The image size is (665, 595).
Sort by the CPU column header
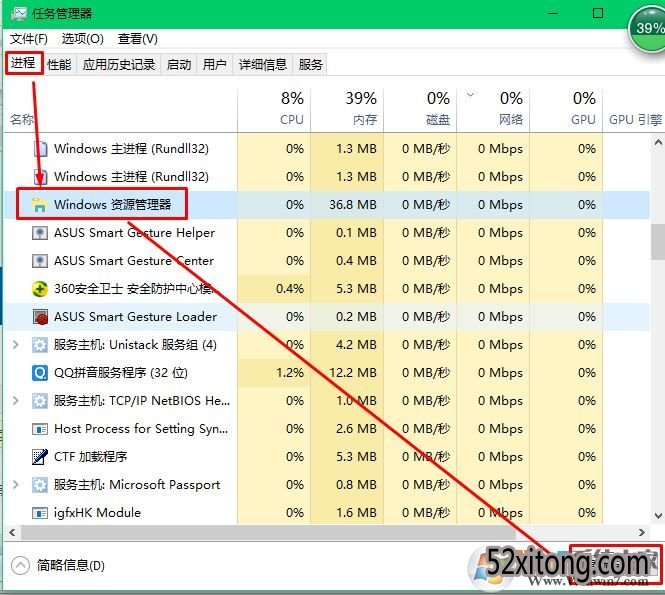click(274, 110)
